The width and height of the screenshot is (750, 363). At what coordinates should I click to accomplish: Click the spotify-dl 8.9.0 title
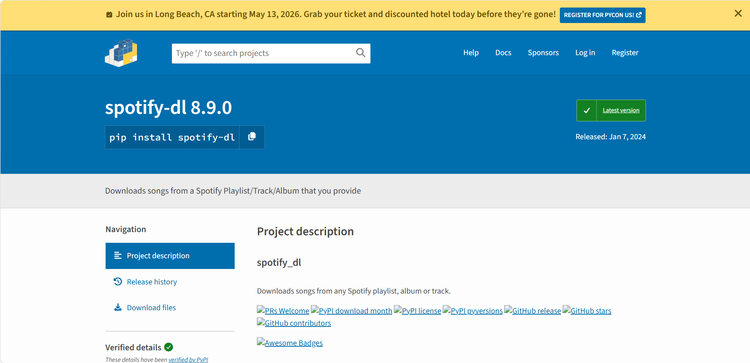click(168, 108)
